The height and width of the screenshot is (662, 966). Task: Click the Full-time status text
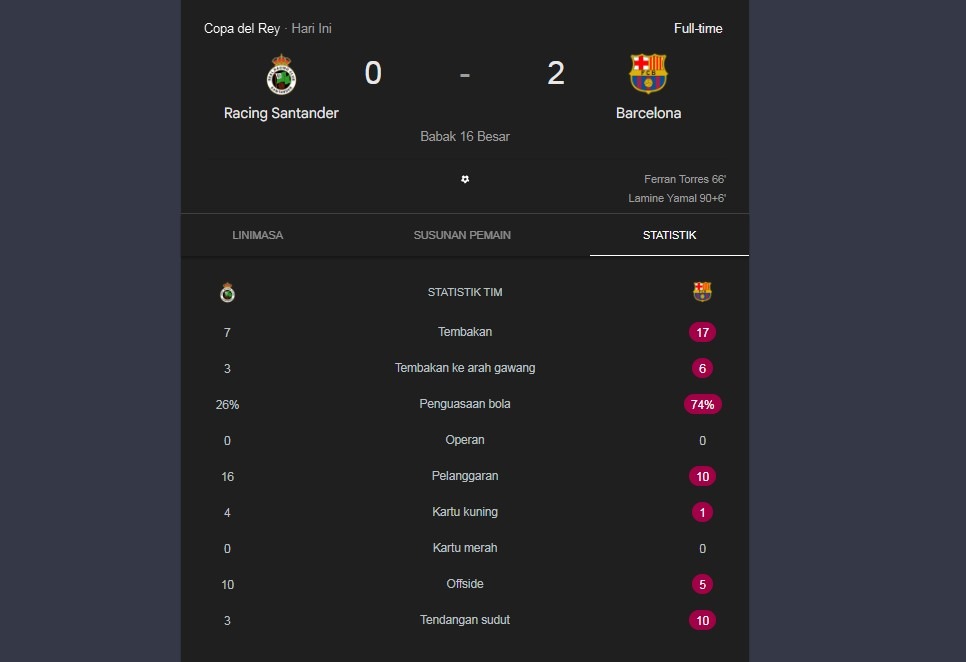[x=698, y=29]
